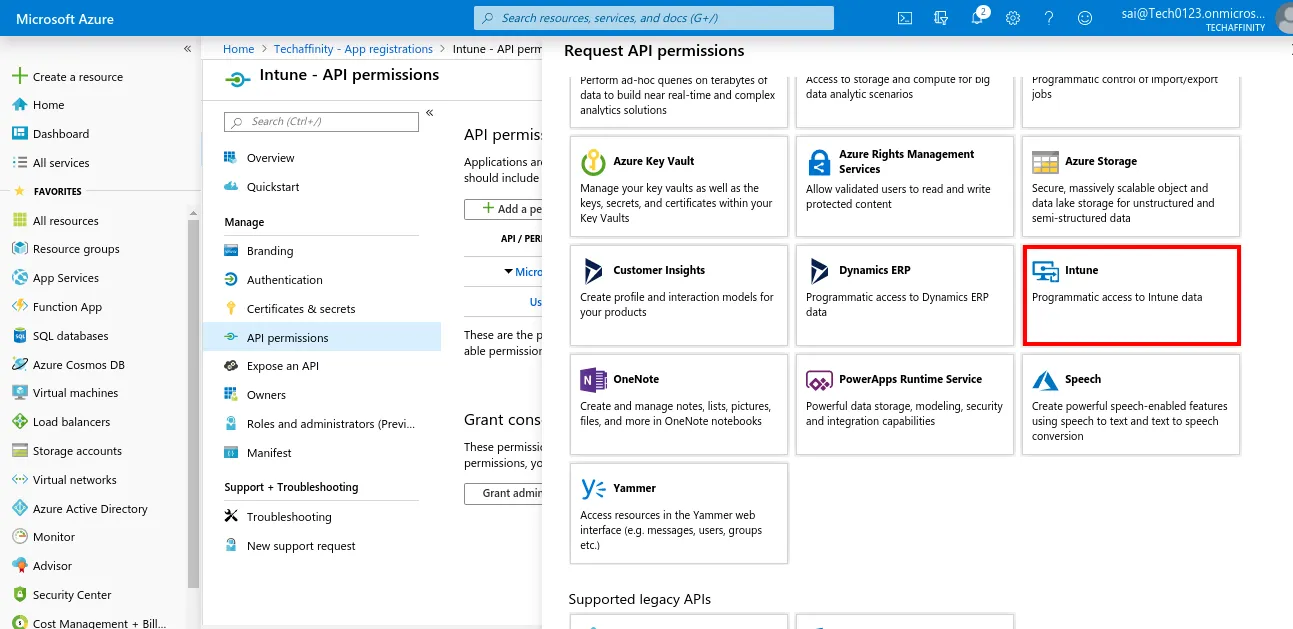
Task: Open Advisor in the sidebar
Action: pyautogui.click(x=42, y=566)
